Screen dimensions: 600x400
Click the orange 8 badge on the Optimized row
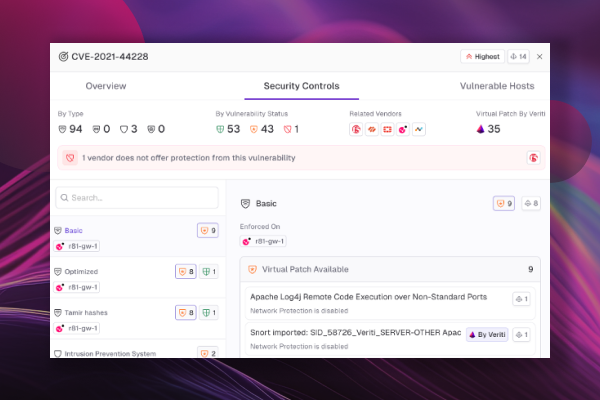(186, 271)
